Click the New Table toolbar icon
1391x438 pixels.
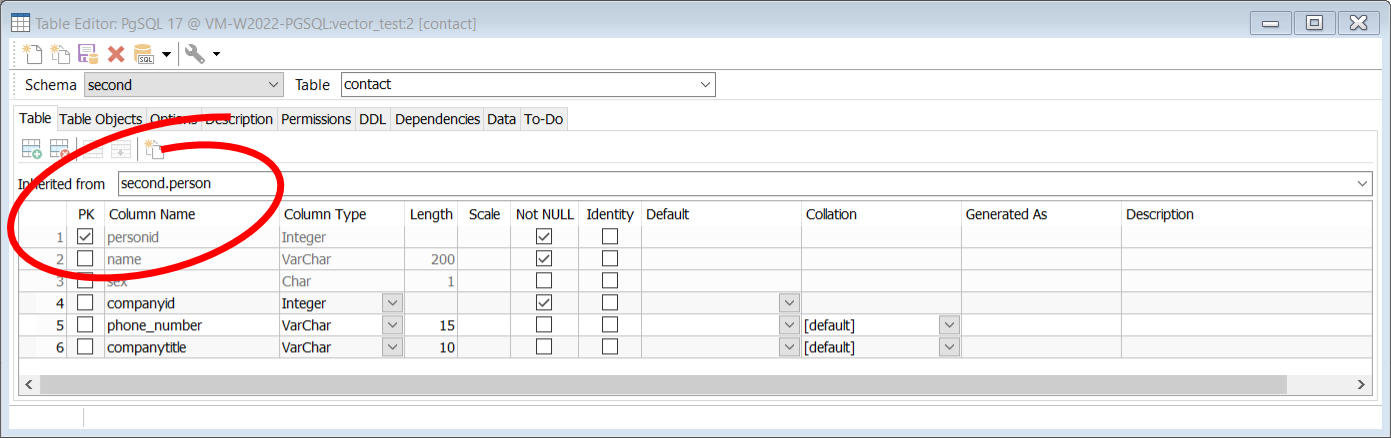[x=32, y=54]
